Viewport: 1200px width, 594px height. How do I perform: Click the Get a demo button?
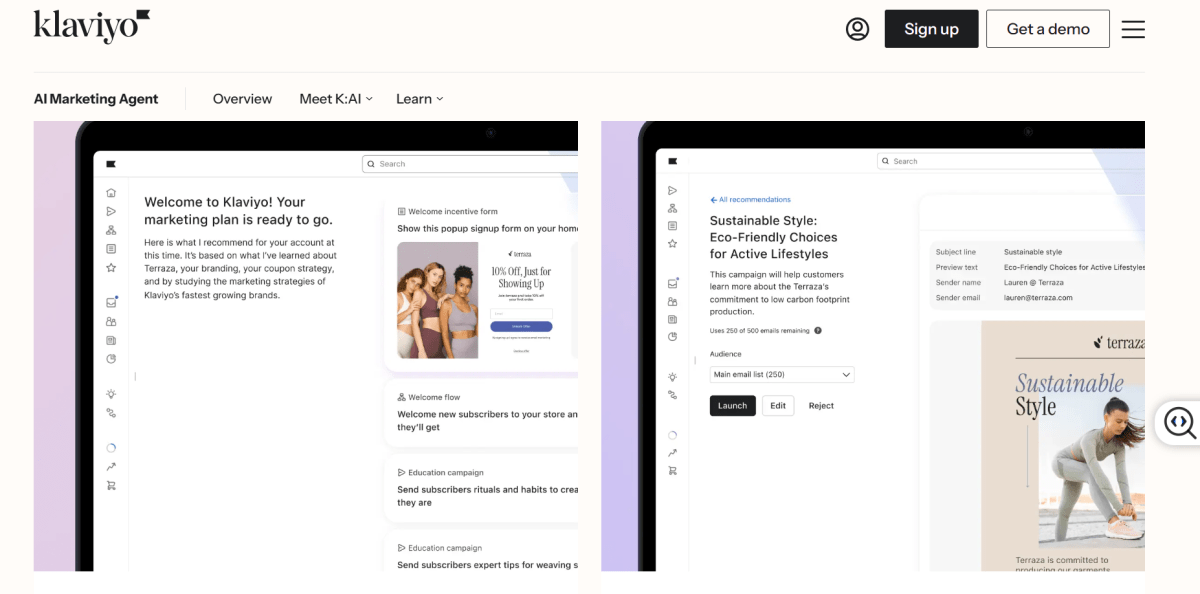tap(1048, 29)
